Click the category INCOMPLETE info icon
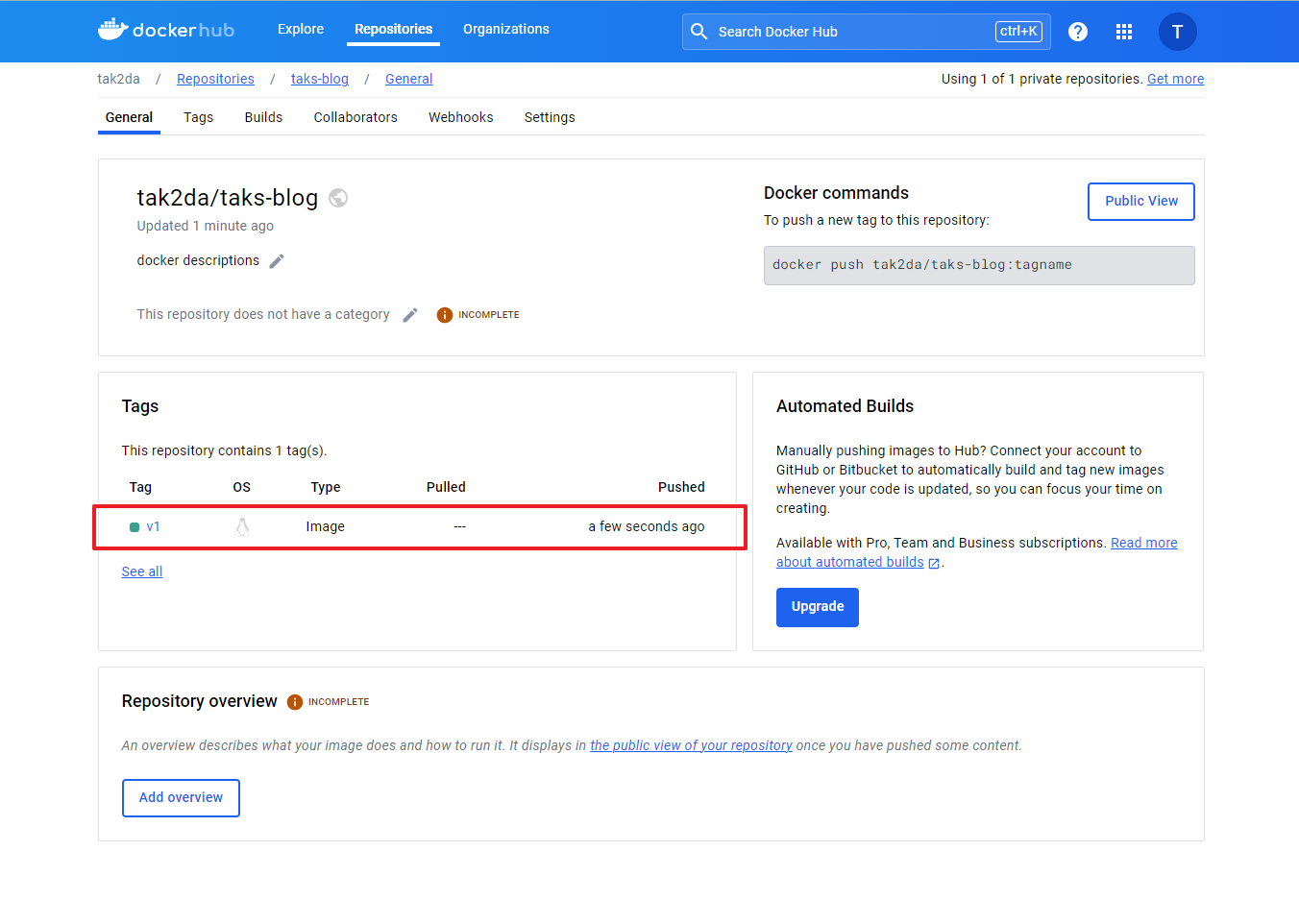The height and width of the screenshot is (924, 1299). click(444, 315)
